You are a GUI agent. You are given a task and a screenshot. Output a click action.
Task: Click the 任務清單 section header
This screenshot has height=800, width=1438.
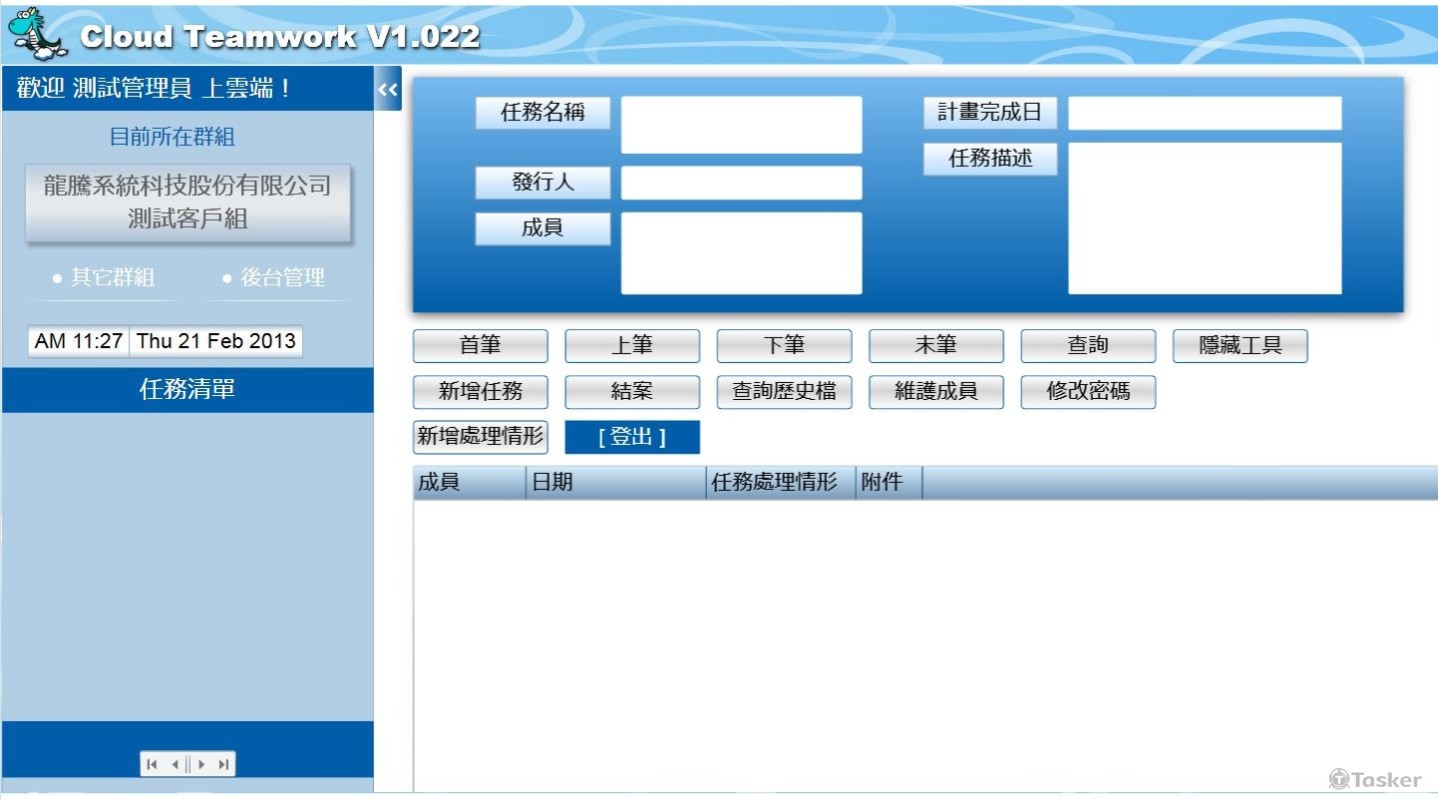click(188, 389)
